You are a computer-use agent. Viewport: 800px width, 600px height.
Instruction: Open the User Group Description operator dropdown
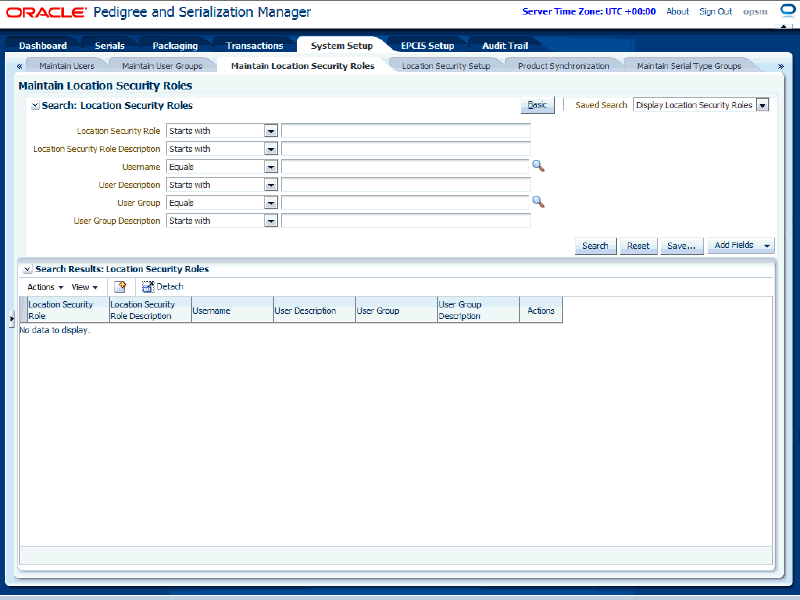pos(271,221)
